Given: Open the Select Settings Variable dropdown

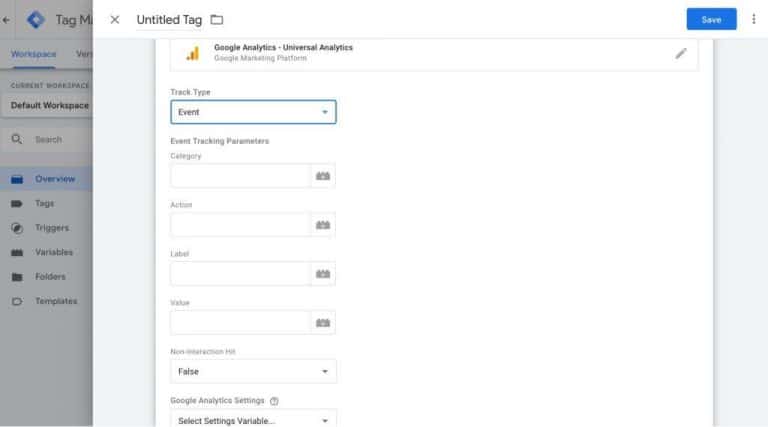Looking at the screenshot, I should click(253, 420).
